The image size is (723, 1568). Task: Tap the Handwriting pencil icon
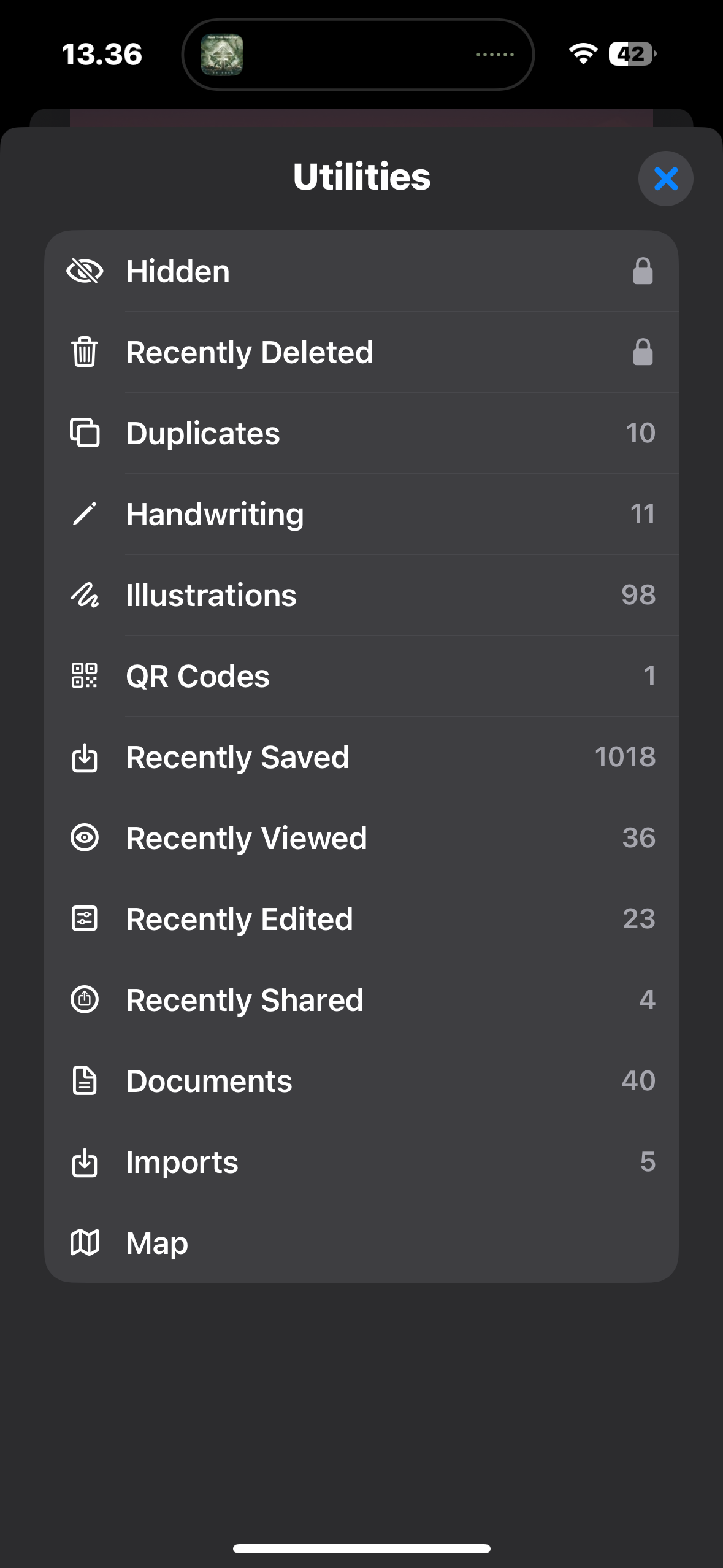(x=85, y=514)
